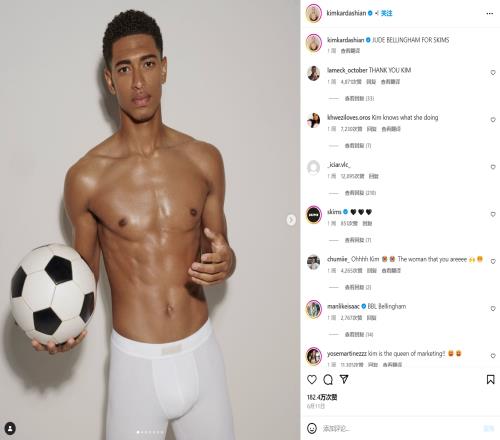Image resolution: width=500 pixels, height=440 pixels.
Task: Go to next photo with carousel arrow
Action: click(291, 220)
